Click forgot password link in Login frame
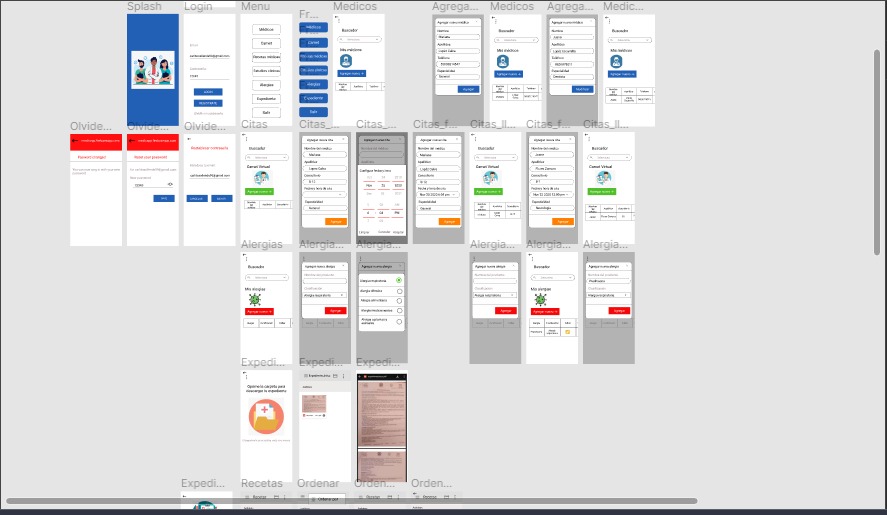 (x=208, y=113)
